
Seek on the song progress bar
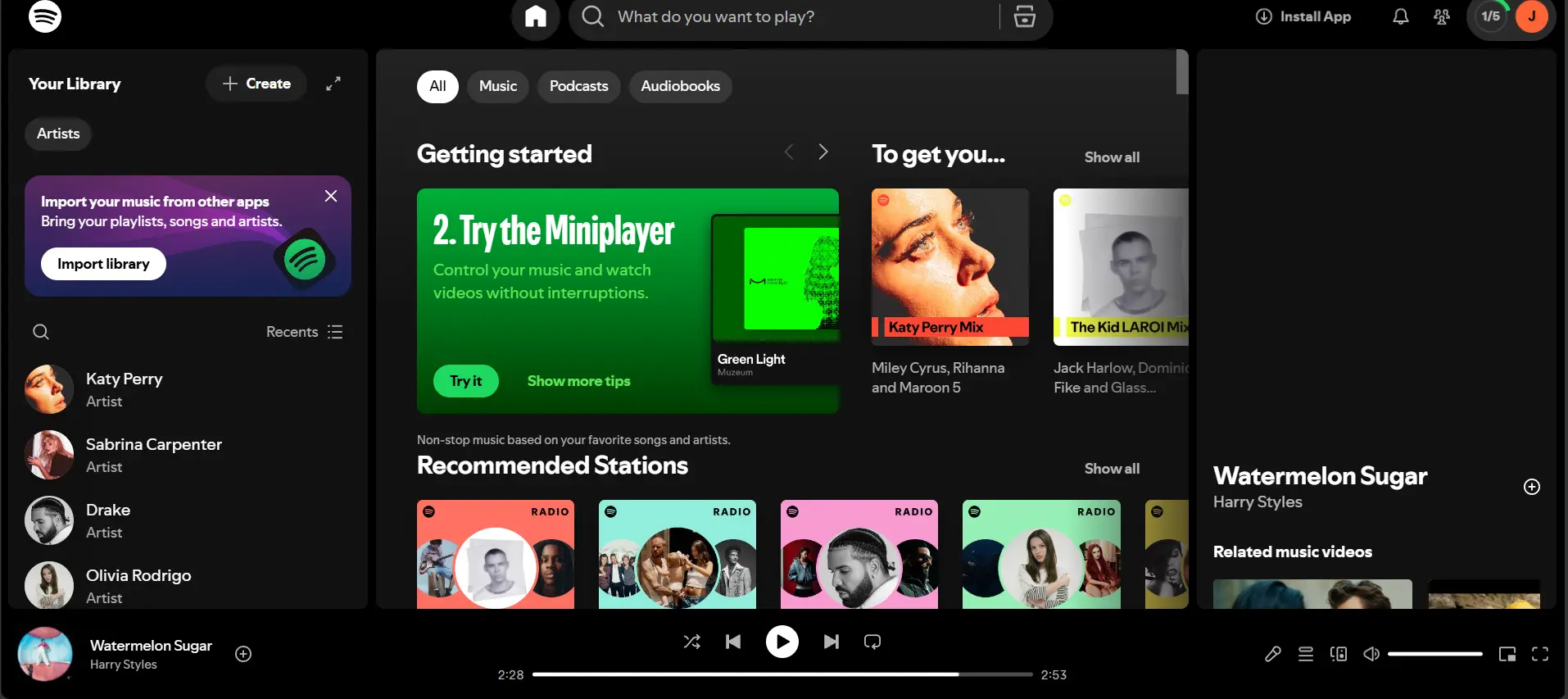point(782,674)
